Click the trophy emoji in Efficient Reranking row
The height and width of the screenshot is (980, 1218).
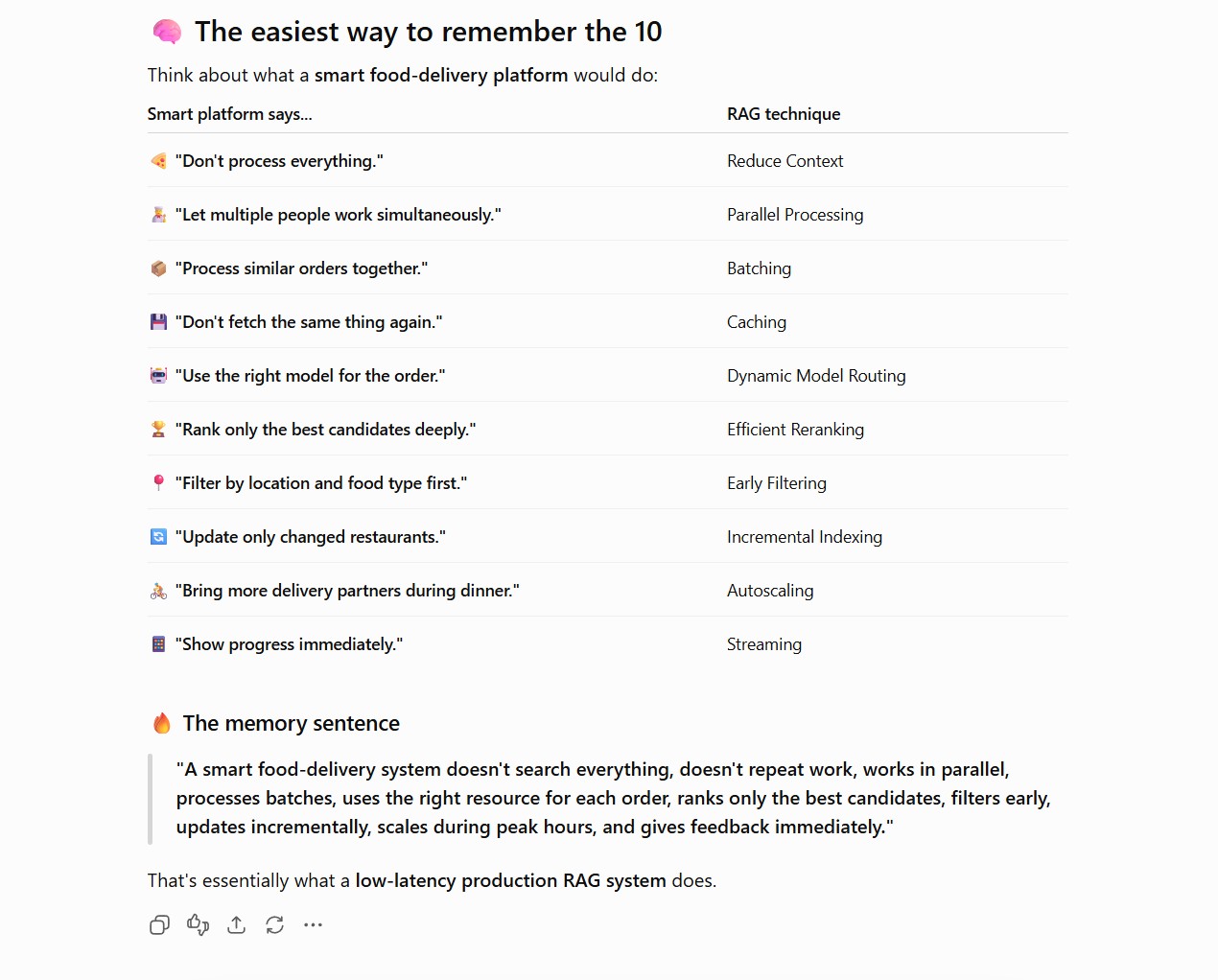pos(159,430)
